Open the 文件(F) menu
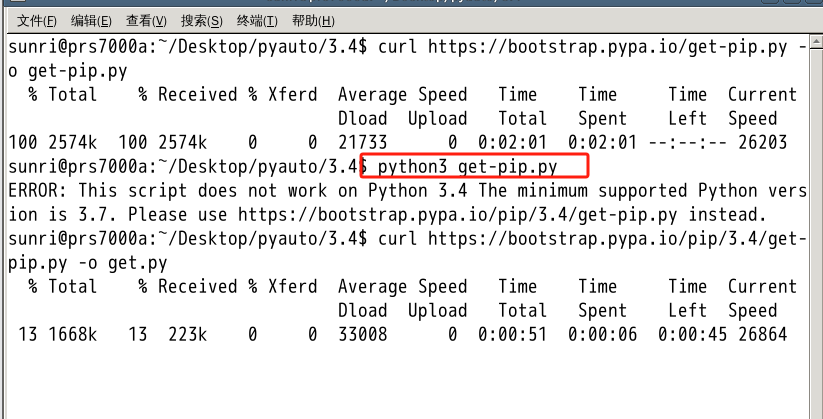 (x=38, y=20)
